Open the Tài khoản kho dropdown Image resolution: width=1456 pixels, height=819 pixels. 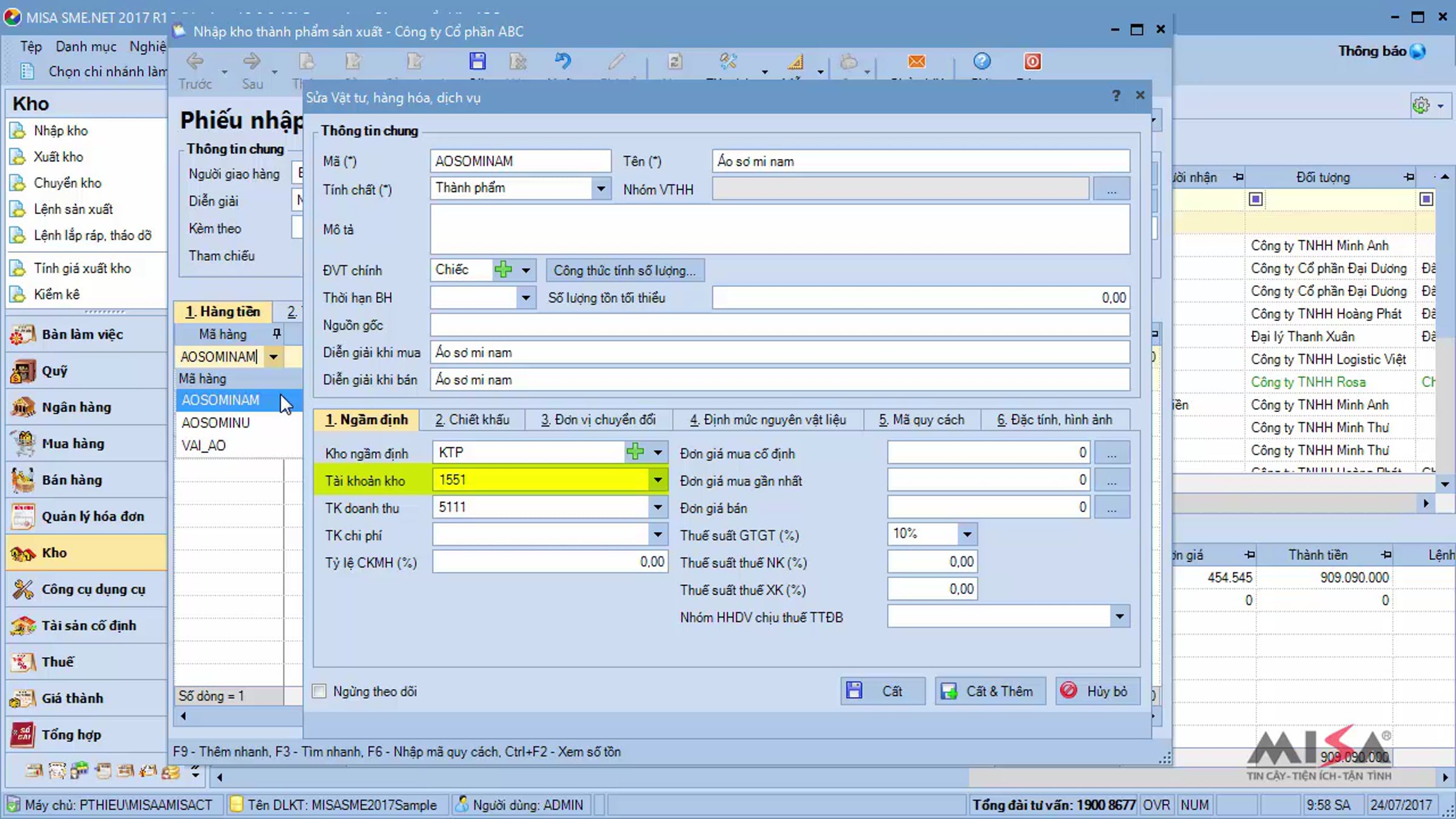pos(658,480)
